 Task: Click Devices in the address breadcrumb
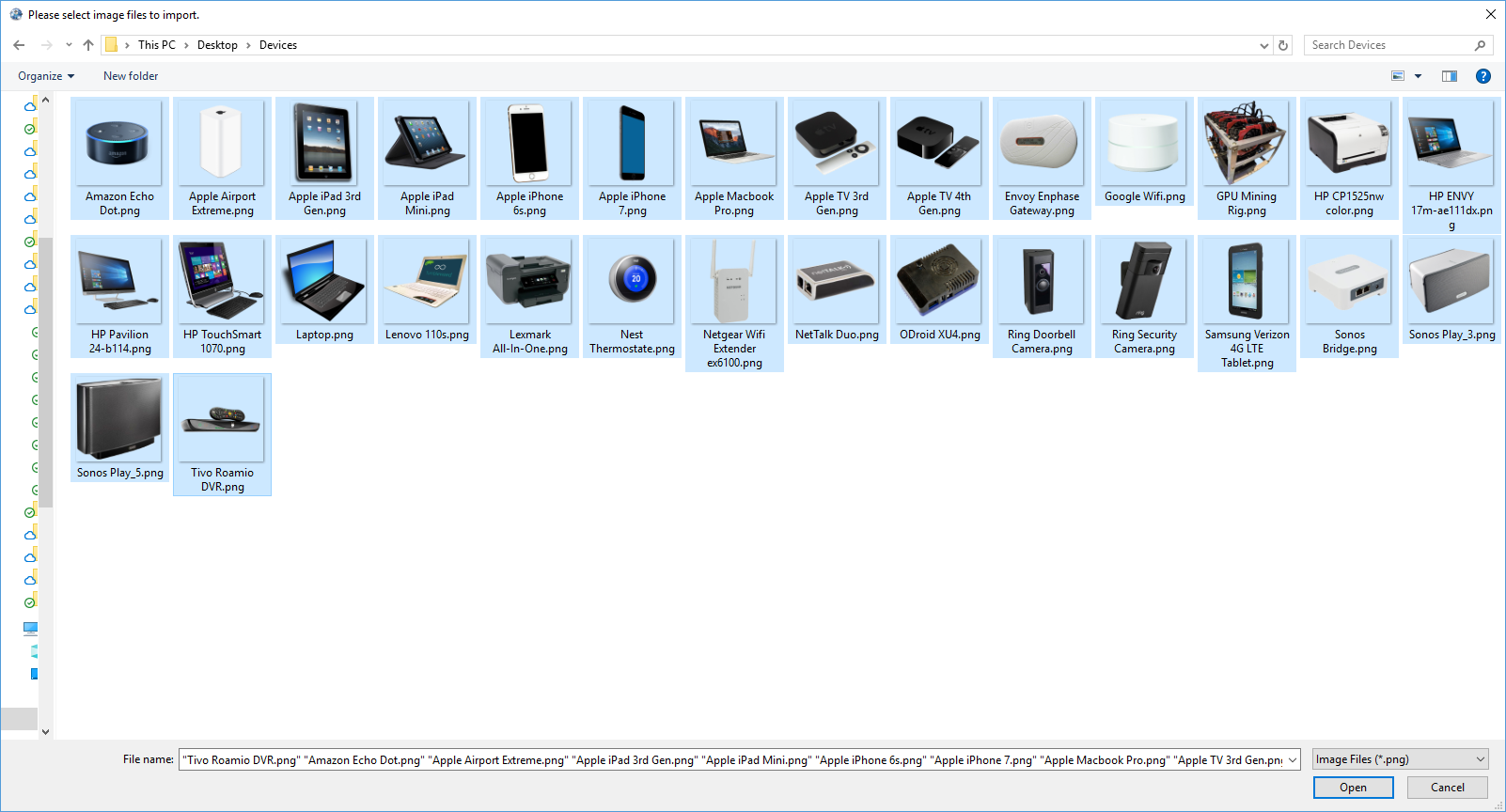278,45
